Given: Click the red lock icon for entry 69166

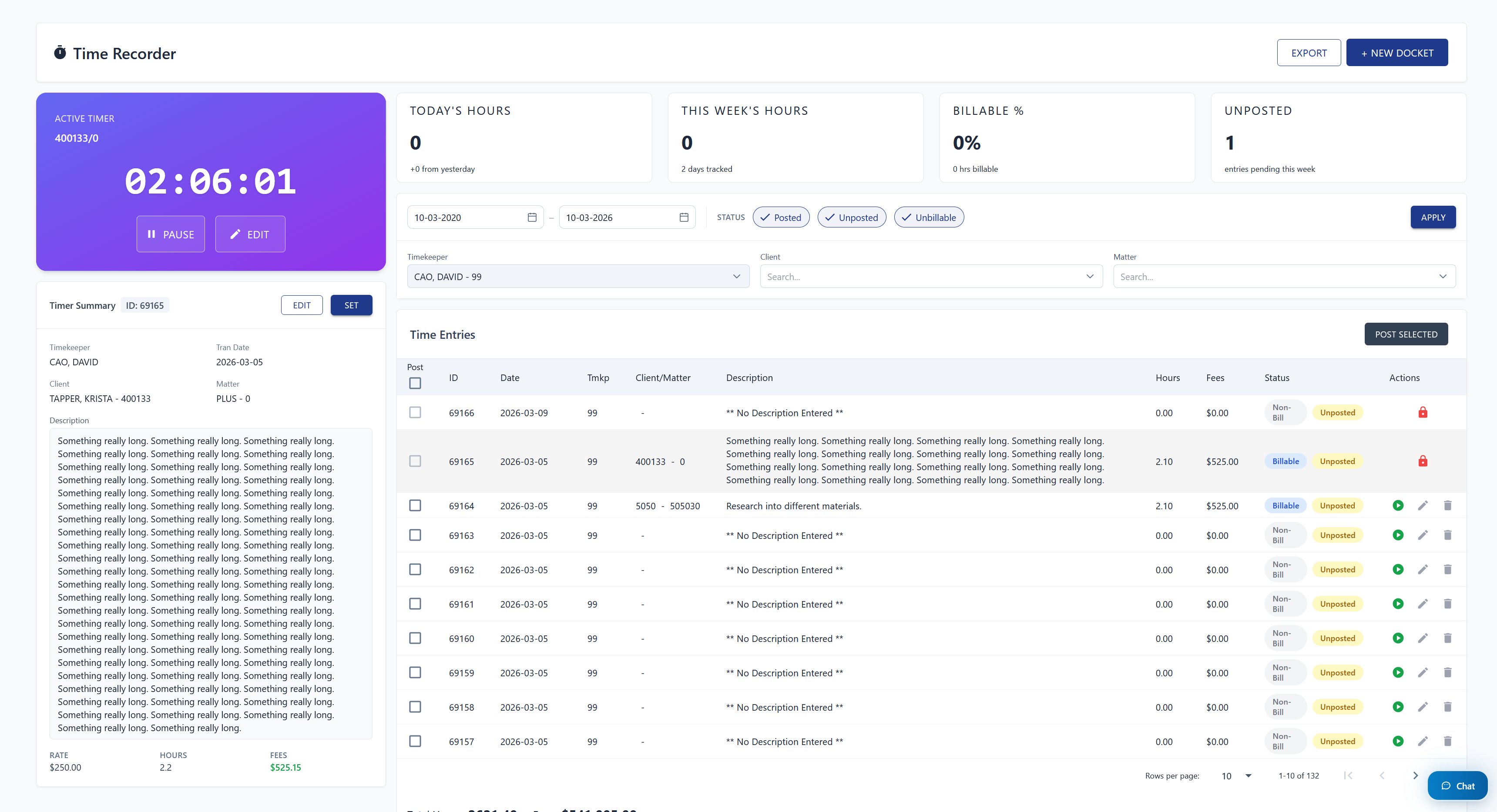Looking at the screenshot, I should [1422, 412].
